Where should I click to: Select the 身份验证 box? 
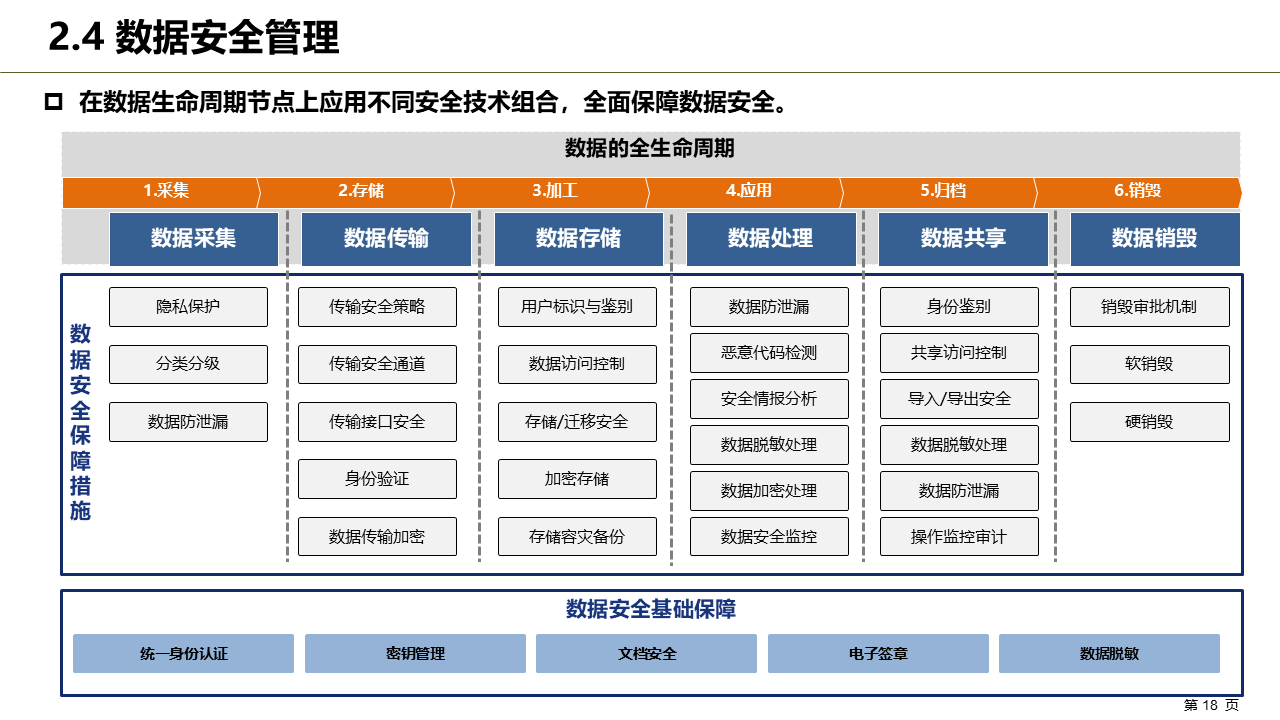(x=377, y=479)
